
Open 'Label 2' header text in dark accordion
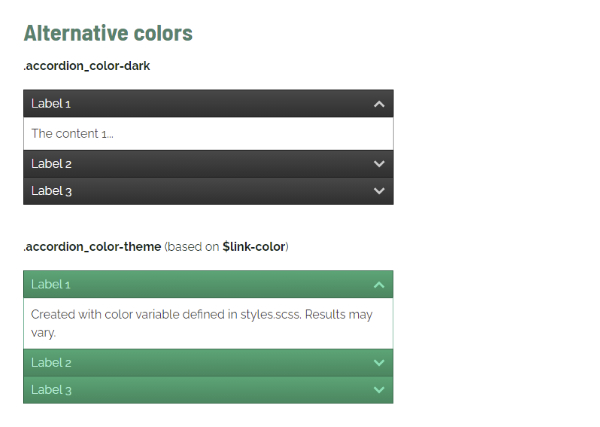(x=51, y=164)
